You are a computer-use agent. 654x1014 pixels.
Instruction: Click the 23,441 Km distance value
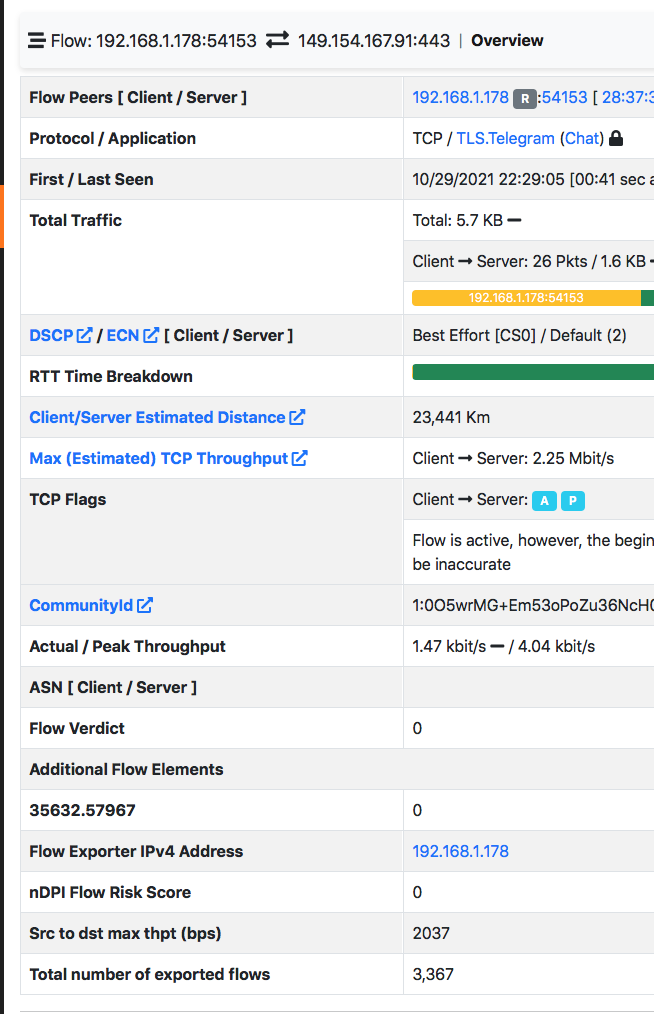(x=451, y=418)
